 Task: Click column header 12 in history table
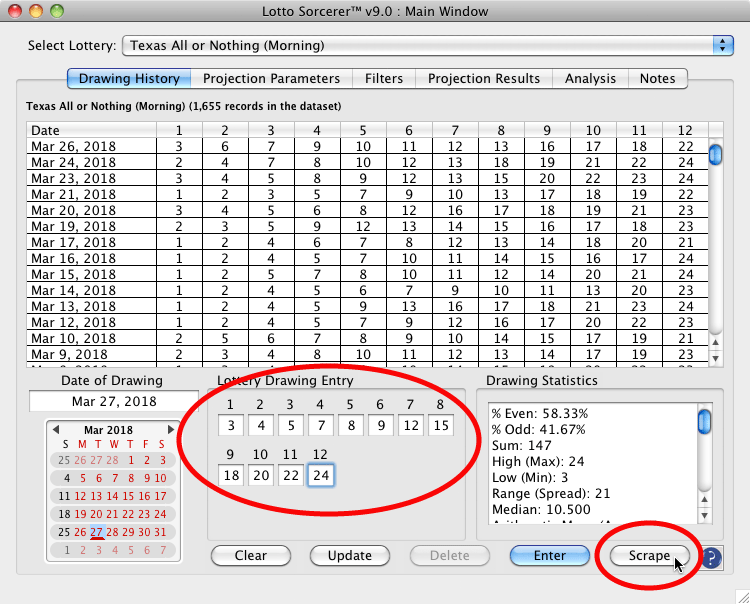[x=685, y=130]
